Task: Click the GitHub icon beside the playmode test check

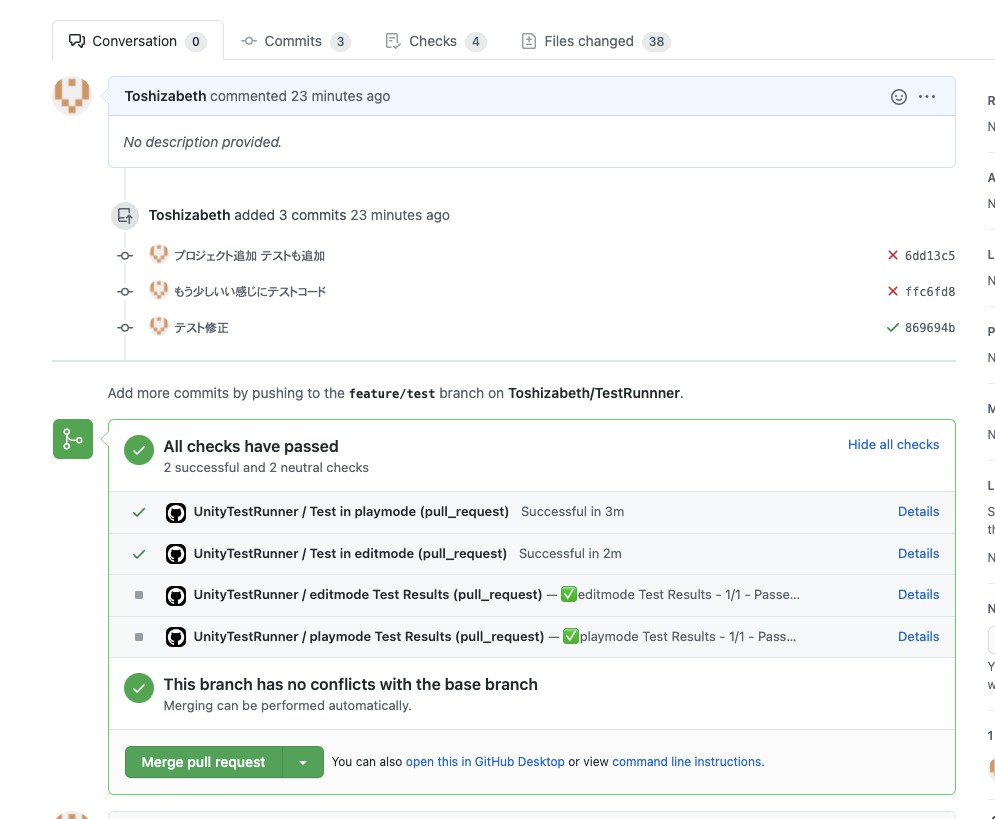Action: pyautogui.click(x=176, y=512)
